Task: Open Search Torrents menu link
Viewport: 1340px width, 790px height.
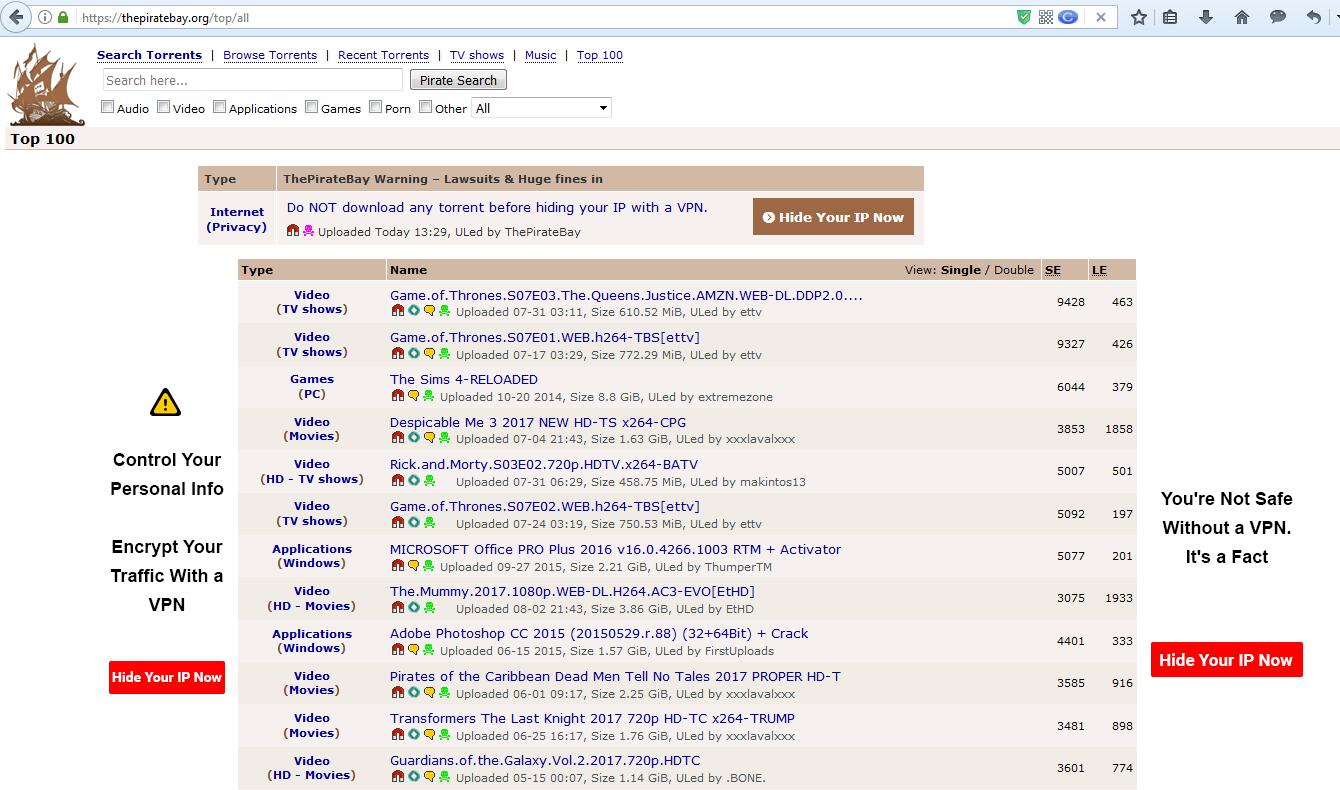Action: pos(149,55)
